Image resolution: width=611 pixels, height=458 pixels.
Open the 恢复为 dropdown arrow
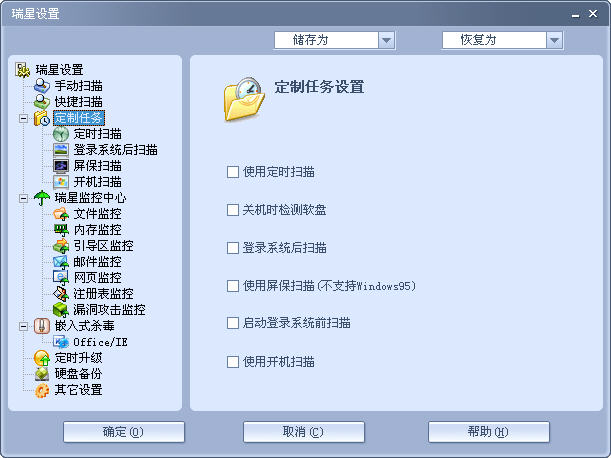click(x=554, y=40)
